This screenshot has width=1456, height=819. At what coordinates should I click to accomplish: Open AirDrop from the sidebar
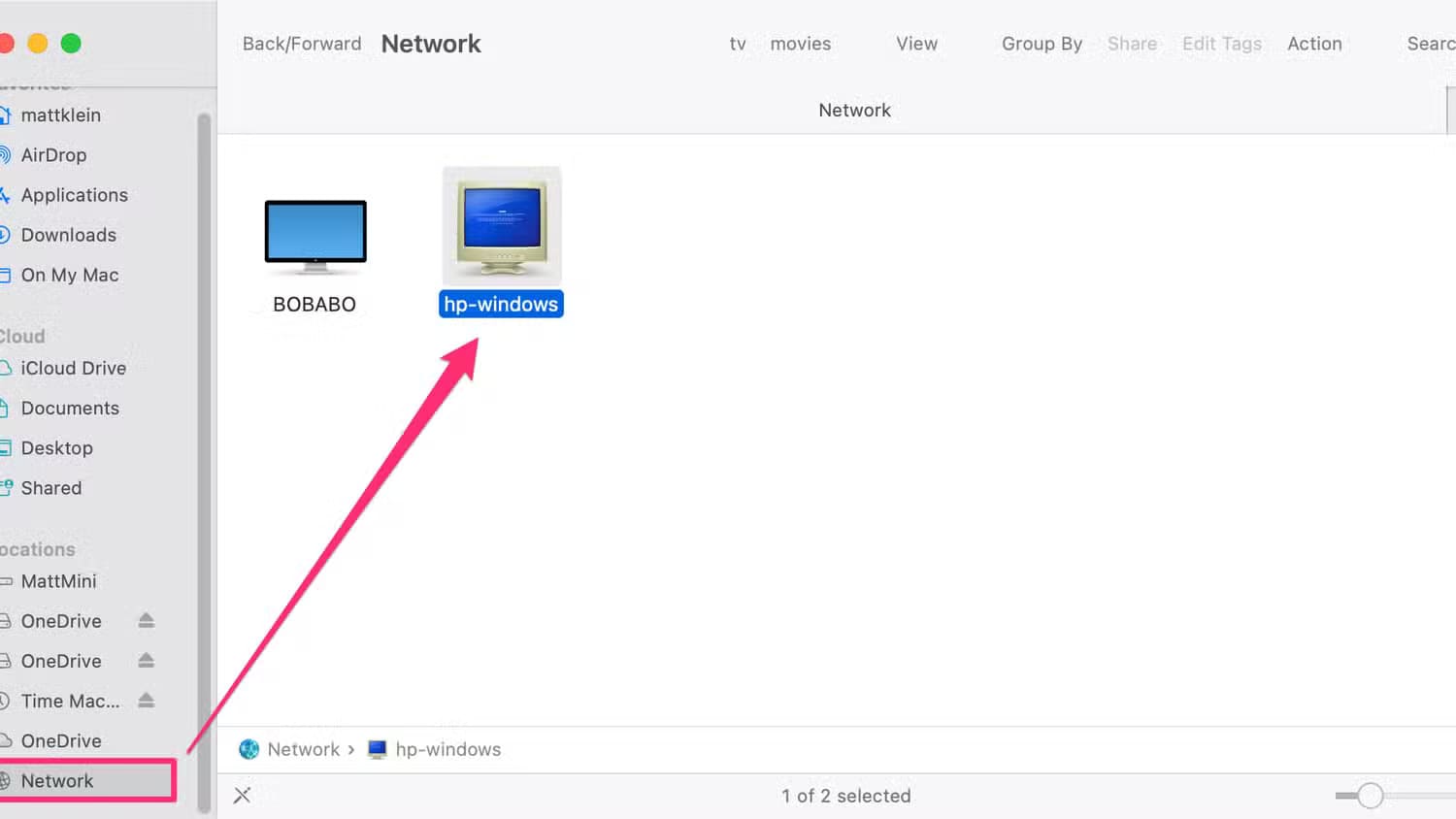pyautogui.click(x=53, y=155)
